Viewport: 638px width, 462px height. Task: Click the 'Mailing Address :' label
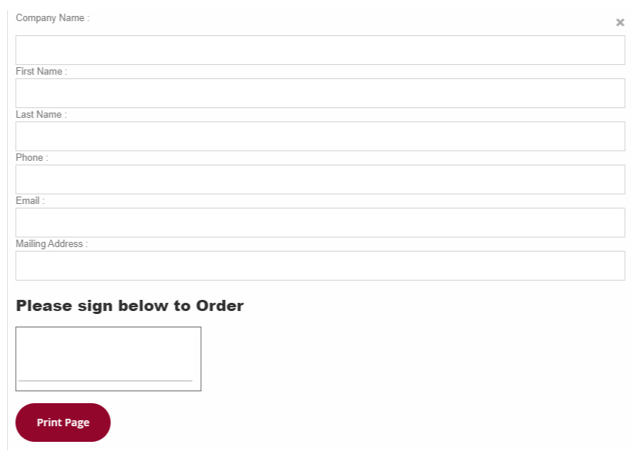pos(52,244)
